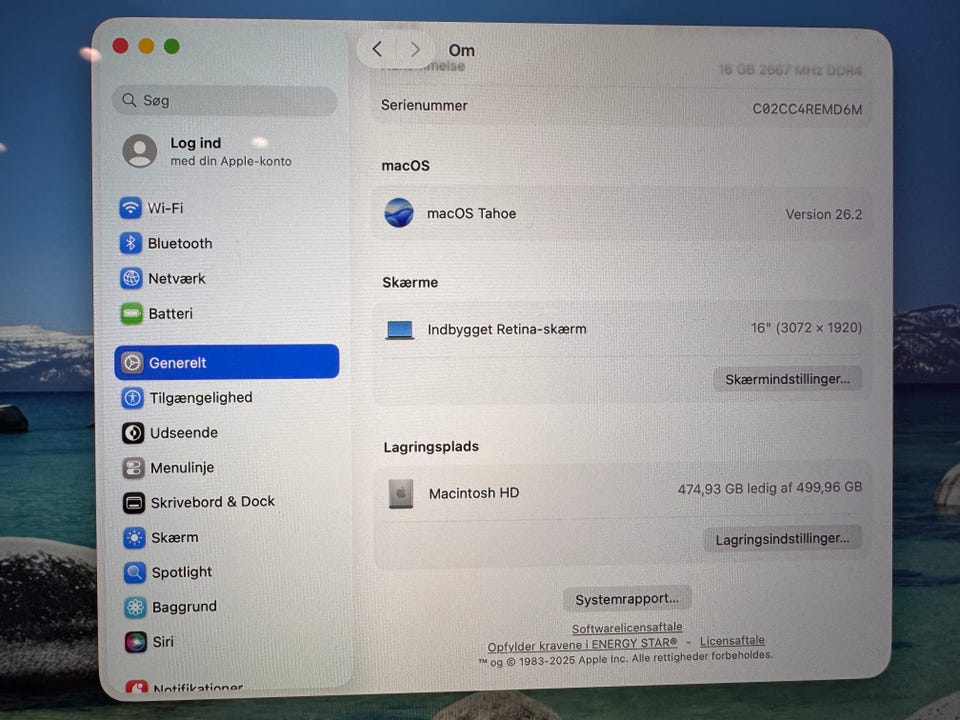Click the Macintosh HD drive icon
The image size is (960, 720).
[x=401, y=493]
